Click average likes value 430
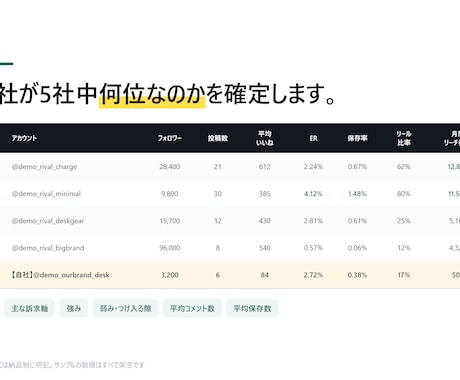 pos(265,221)
